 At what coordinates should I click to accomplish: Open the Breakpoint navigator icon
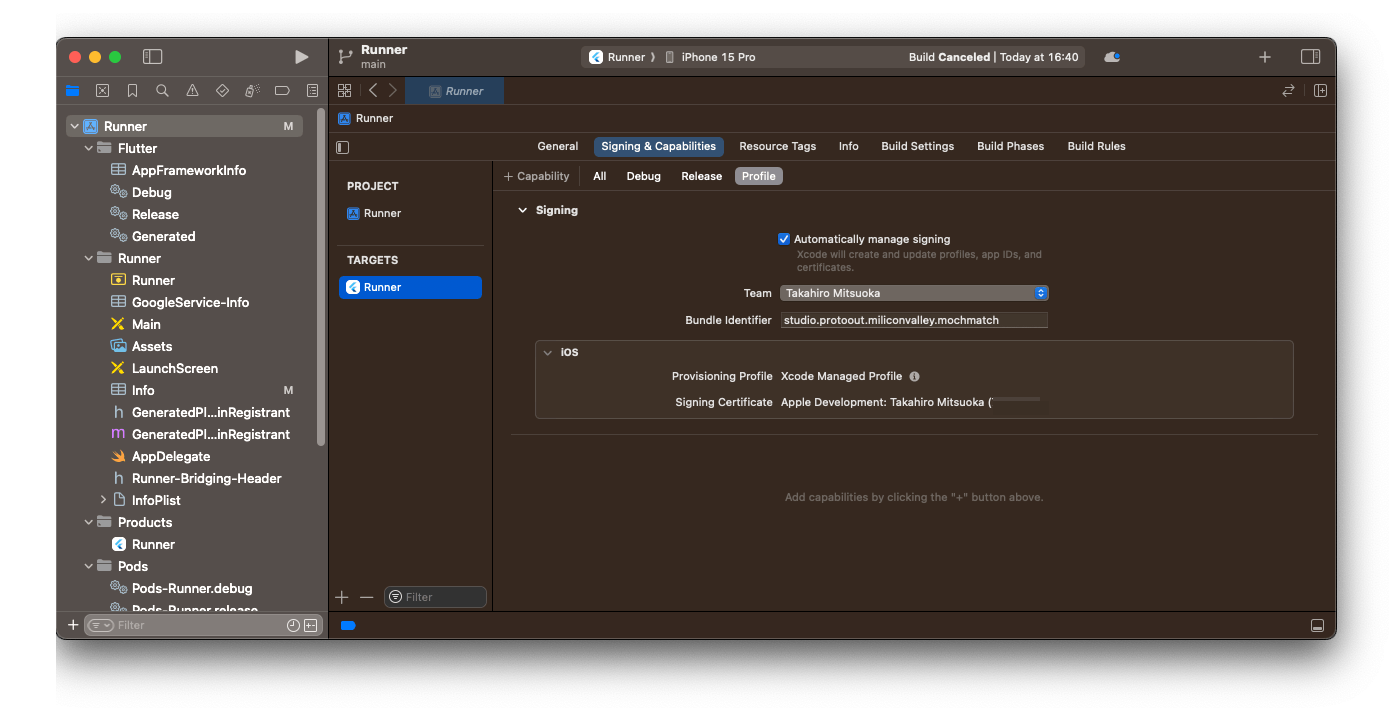282,90
